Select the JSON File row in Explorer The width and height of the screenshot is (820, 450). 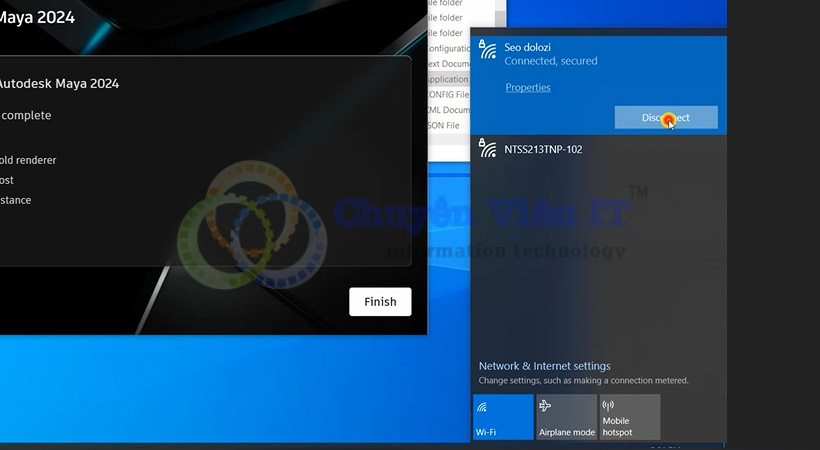tap(443, 126)
